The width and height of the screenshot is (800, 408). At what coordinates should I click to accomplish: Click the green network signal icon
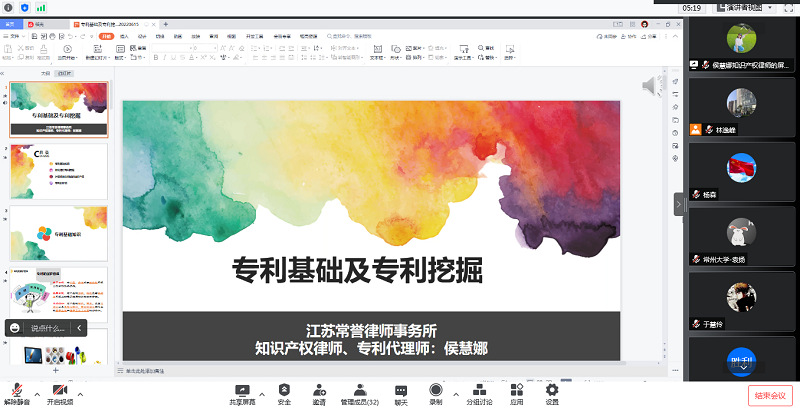[41, 8]
